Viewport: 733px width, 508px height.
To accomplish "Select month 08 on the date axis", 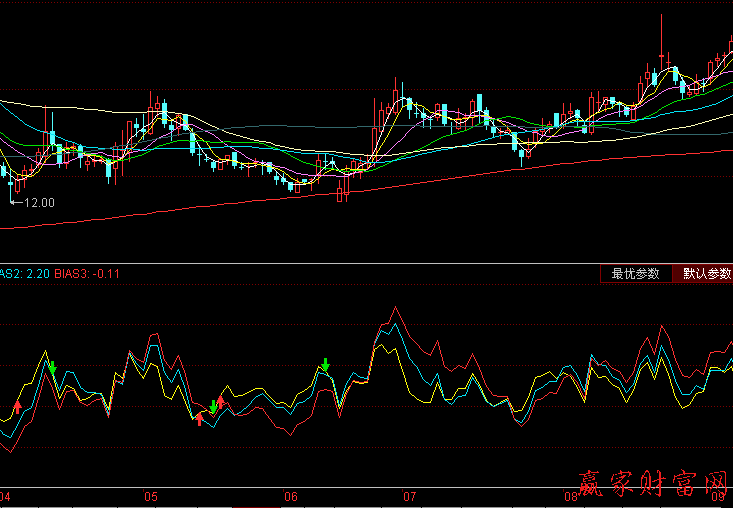I will click(x=570, y=496).
